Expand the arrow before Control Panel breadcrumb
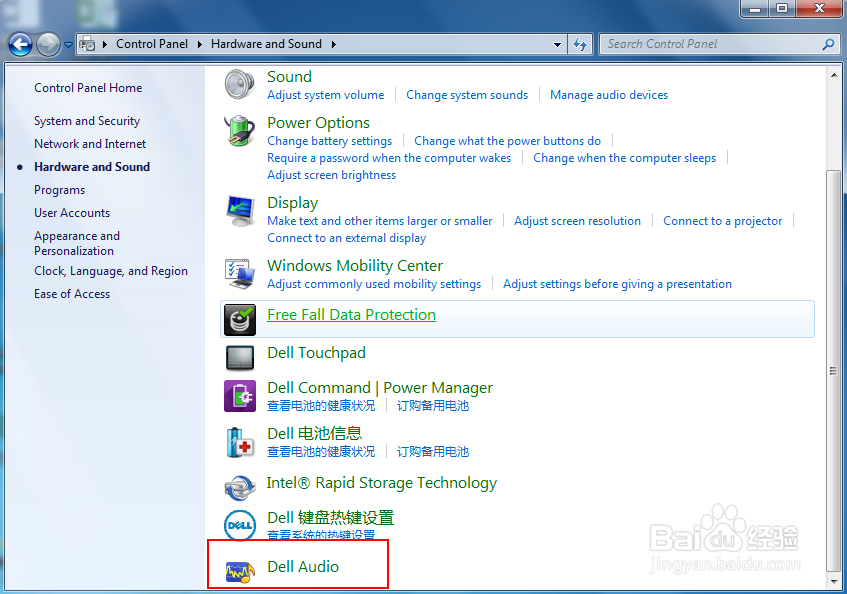Screen dimensions: 847x594 (x=105, y=44)
